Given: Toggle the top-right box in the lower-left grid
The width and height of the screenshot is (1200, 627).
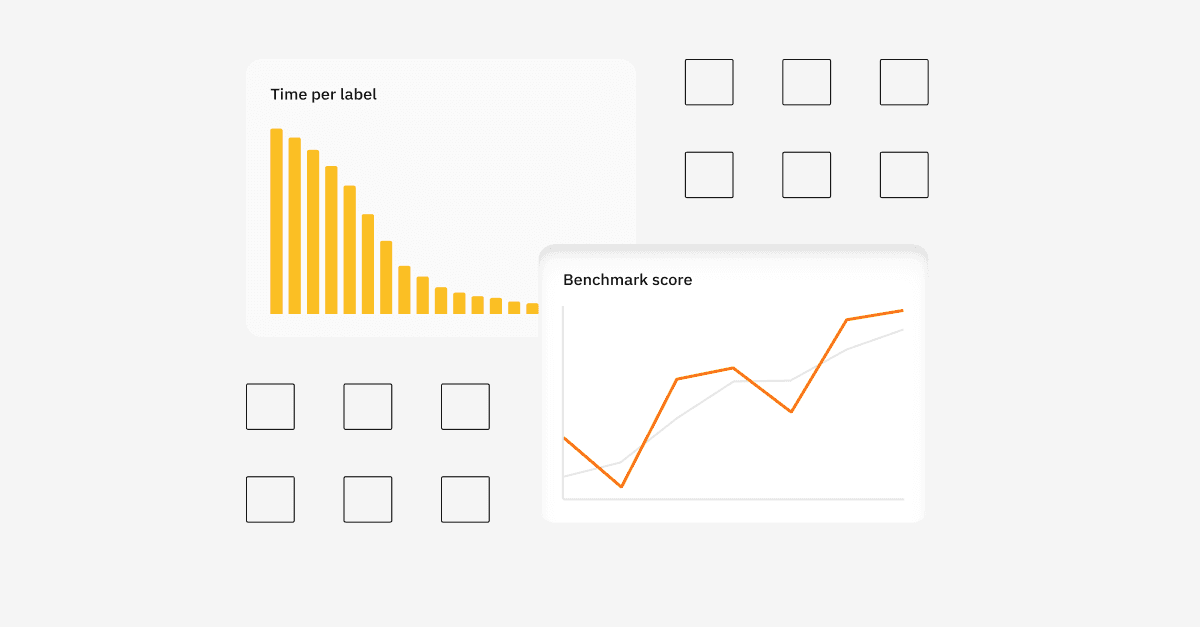Looking at the screenshot, I should click(465, 407).
